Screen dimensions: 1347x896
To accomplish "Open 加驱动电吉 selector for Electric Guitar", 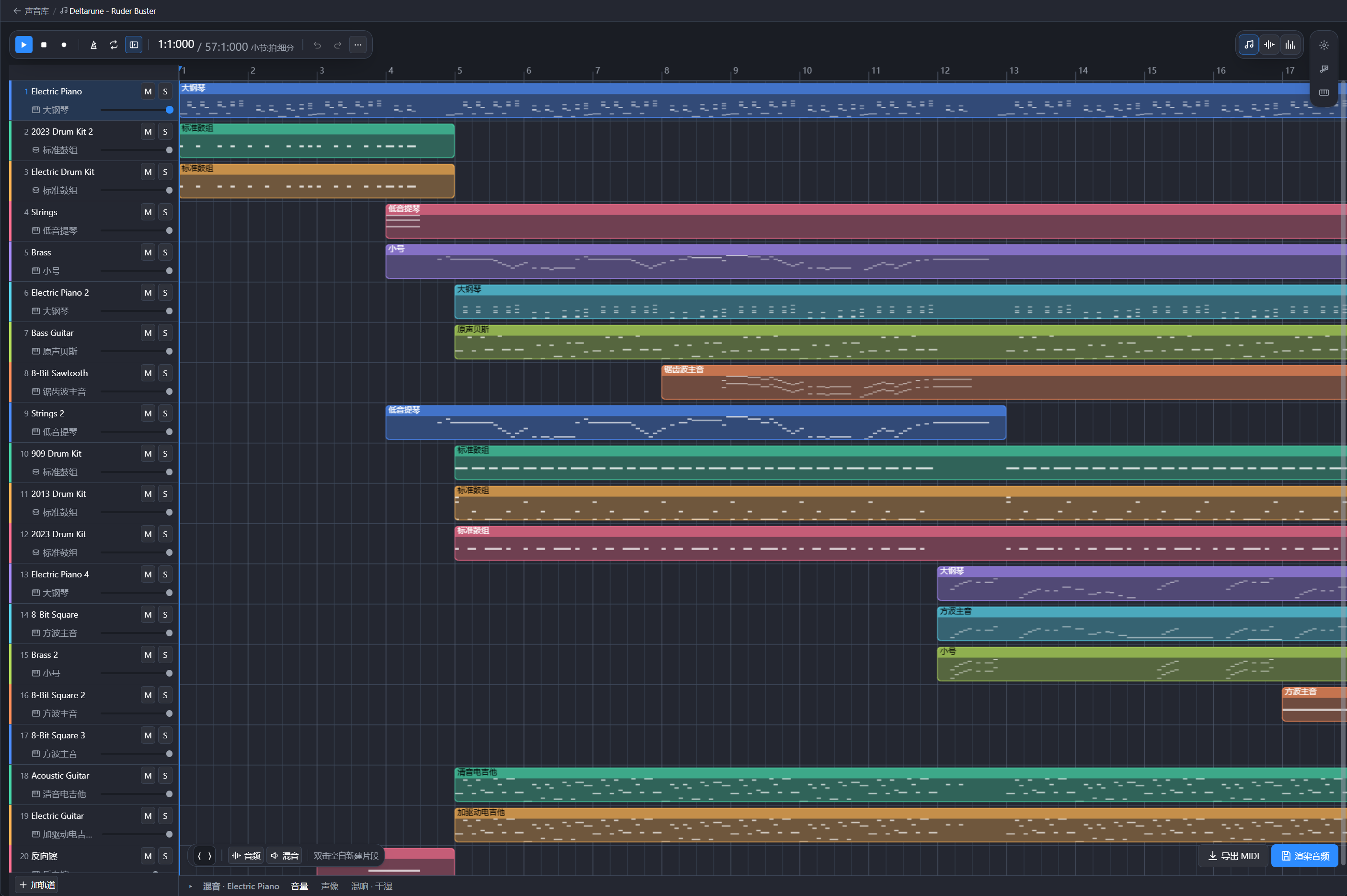I will [x=62, y=834].
